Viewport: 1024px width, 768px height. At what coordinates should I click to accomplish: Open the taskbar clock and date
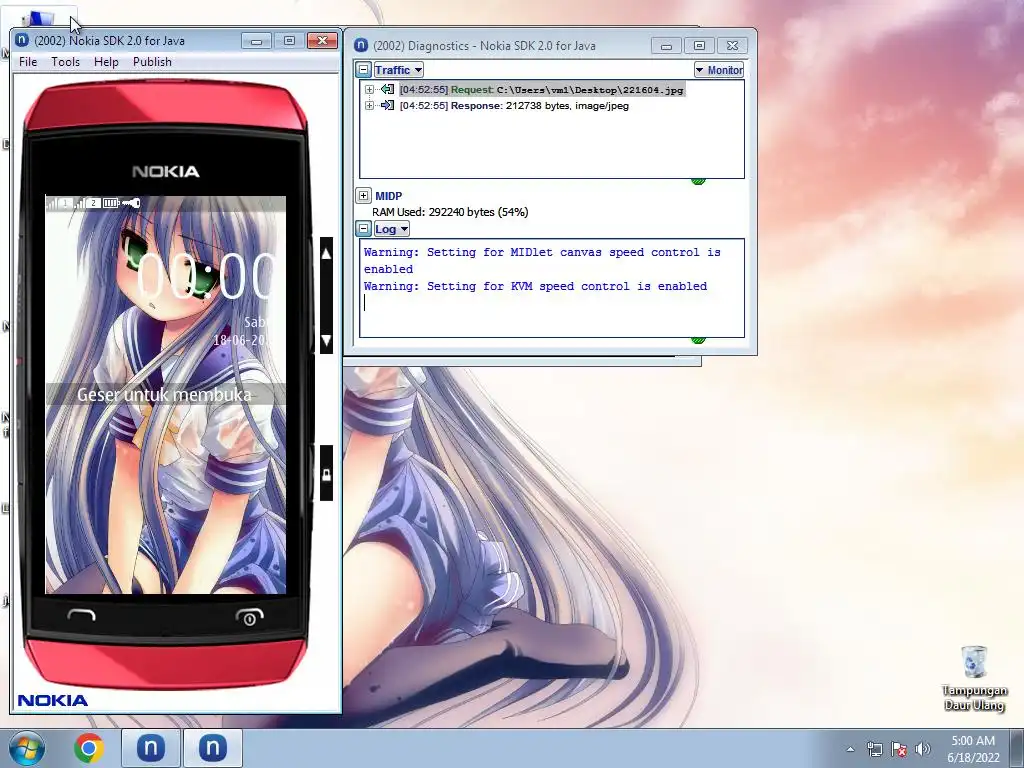tap(973, 749)
